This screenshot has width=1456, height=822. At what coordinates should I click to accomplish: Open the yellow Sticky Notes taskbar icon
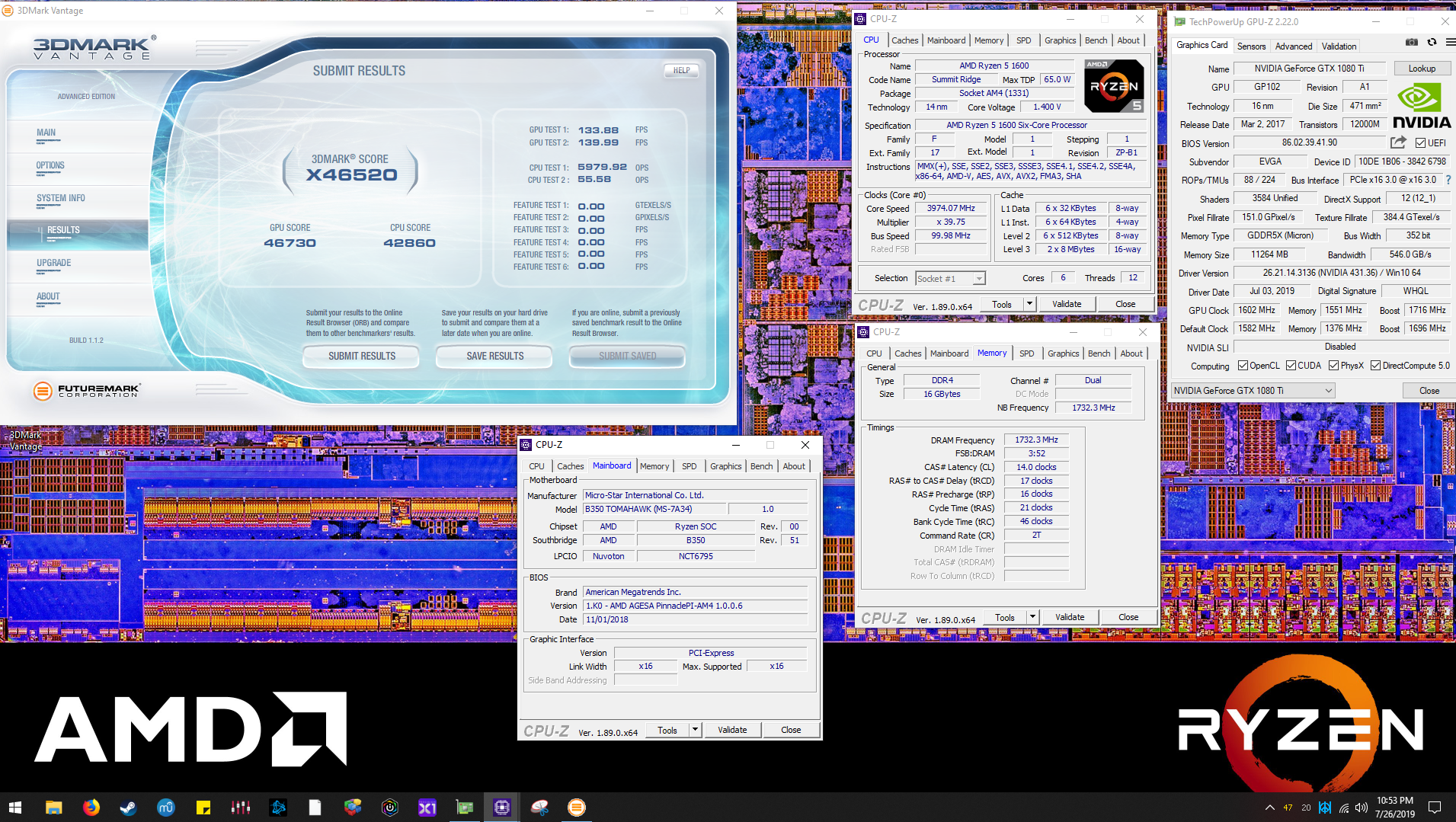[203, 808]
